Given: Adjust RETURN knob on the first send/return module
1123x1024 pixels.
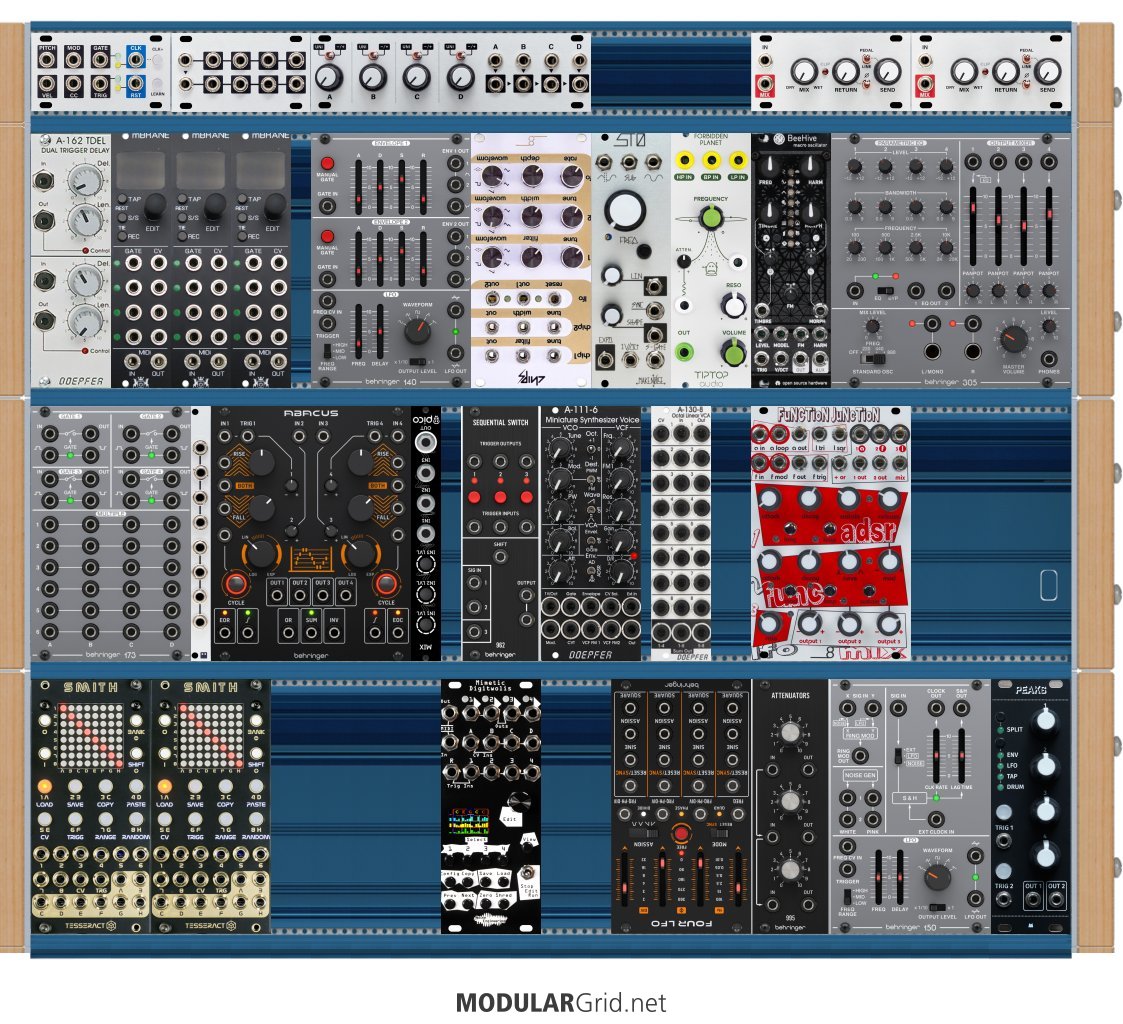Looking at the screenshot, I should [x=846, y=72].
